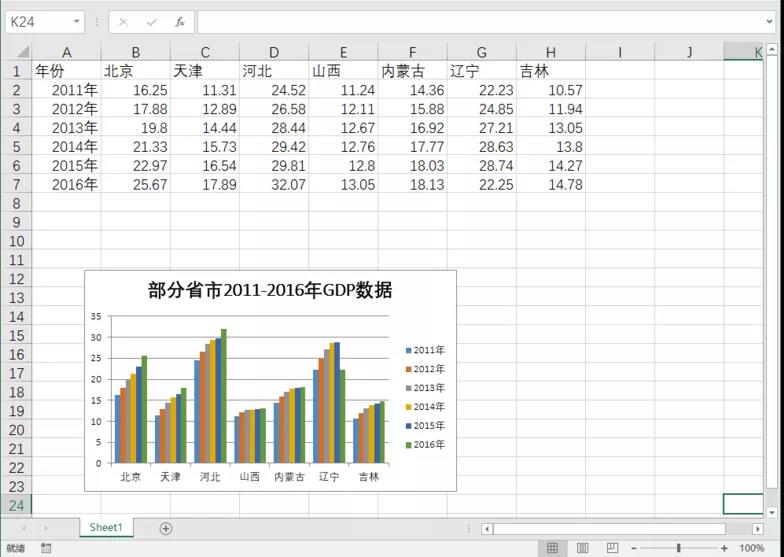Click cell with value 14.78
Image resolution: width=784 pixels, height=557 pixels.
550,184
